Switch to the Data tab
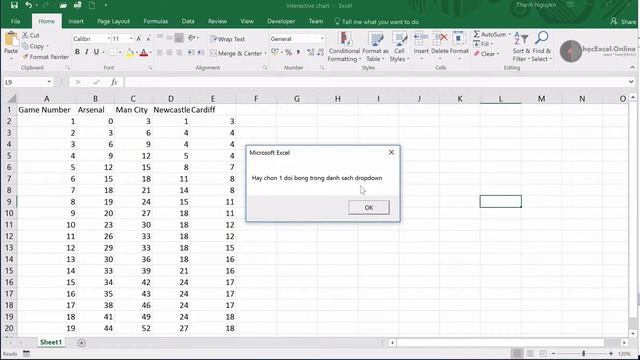The image size is (640, 360). tap(188, 21)
